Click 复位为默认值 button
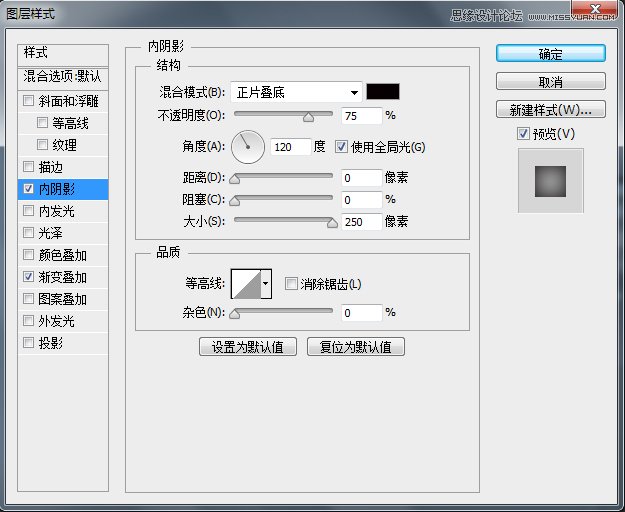This screenshot has height=512, width=625. pyautogui.click(x=356, y=347)
